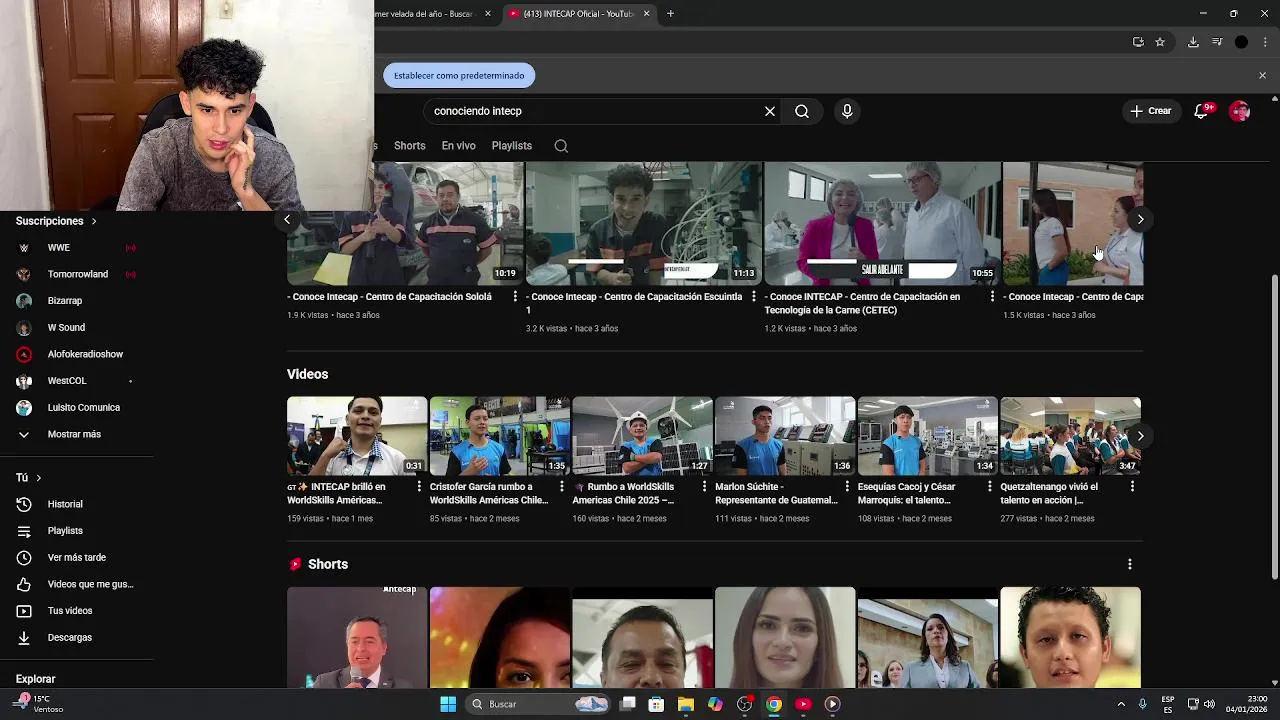Play the Marlon Súchite video thumbnail
The height and width of the screenshot is (720, 1280).
point(785,436)
